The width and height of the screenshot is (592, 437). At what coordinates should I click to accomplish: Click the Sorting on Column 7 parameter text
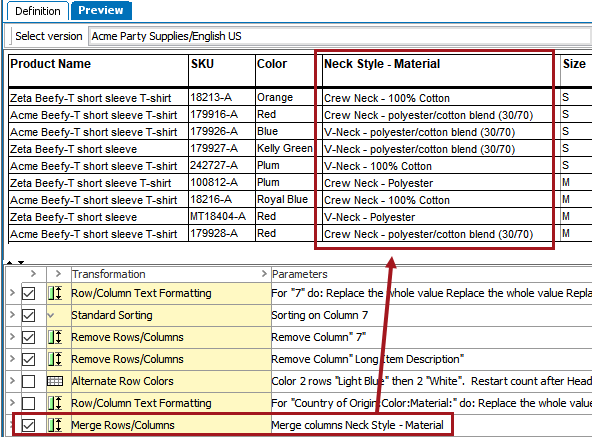pyautogui.click(x=319, y=315)
